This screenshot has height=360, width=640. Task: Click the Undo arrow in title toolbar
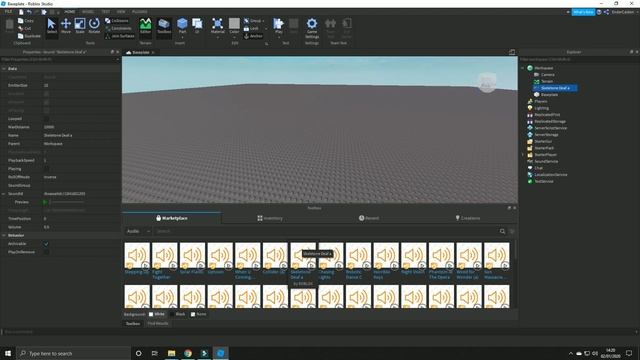29,12
